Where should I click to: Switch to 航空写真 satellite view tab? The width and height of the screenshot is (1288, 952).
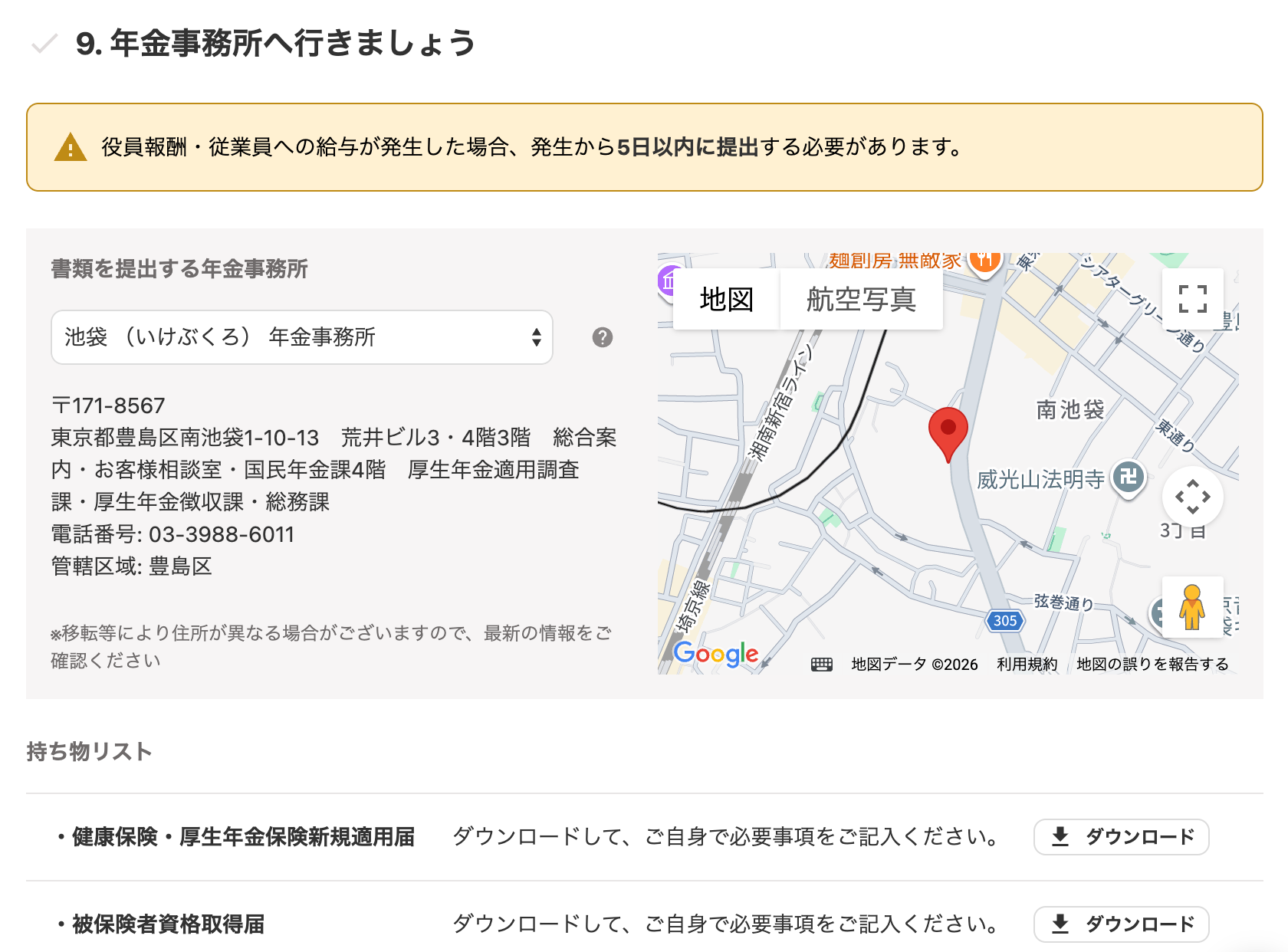coord(862,299)
